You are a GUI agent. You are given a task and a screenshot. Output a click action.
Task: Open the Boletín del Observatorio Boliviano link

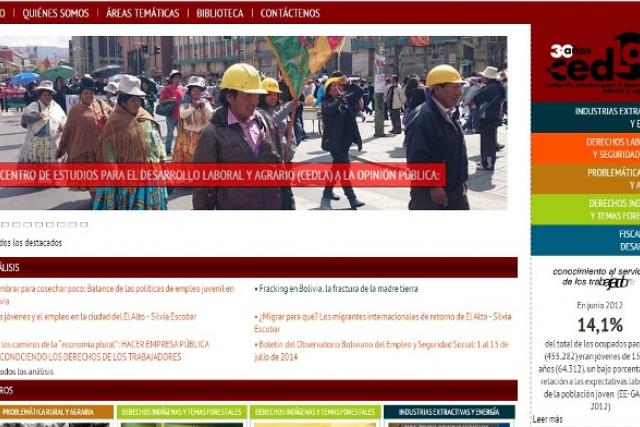click(382, 350)
